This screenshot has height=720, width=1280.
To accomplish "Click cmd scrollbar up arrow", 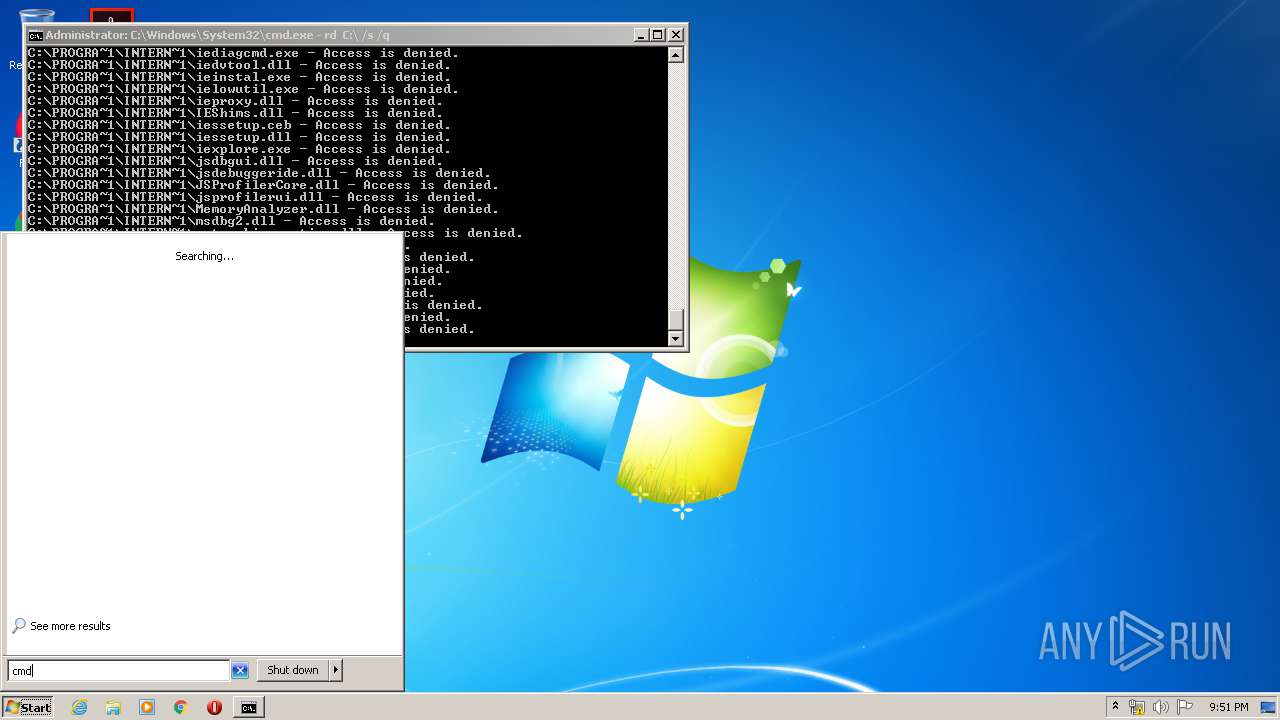I will coord(676,55).
